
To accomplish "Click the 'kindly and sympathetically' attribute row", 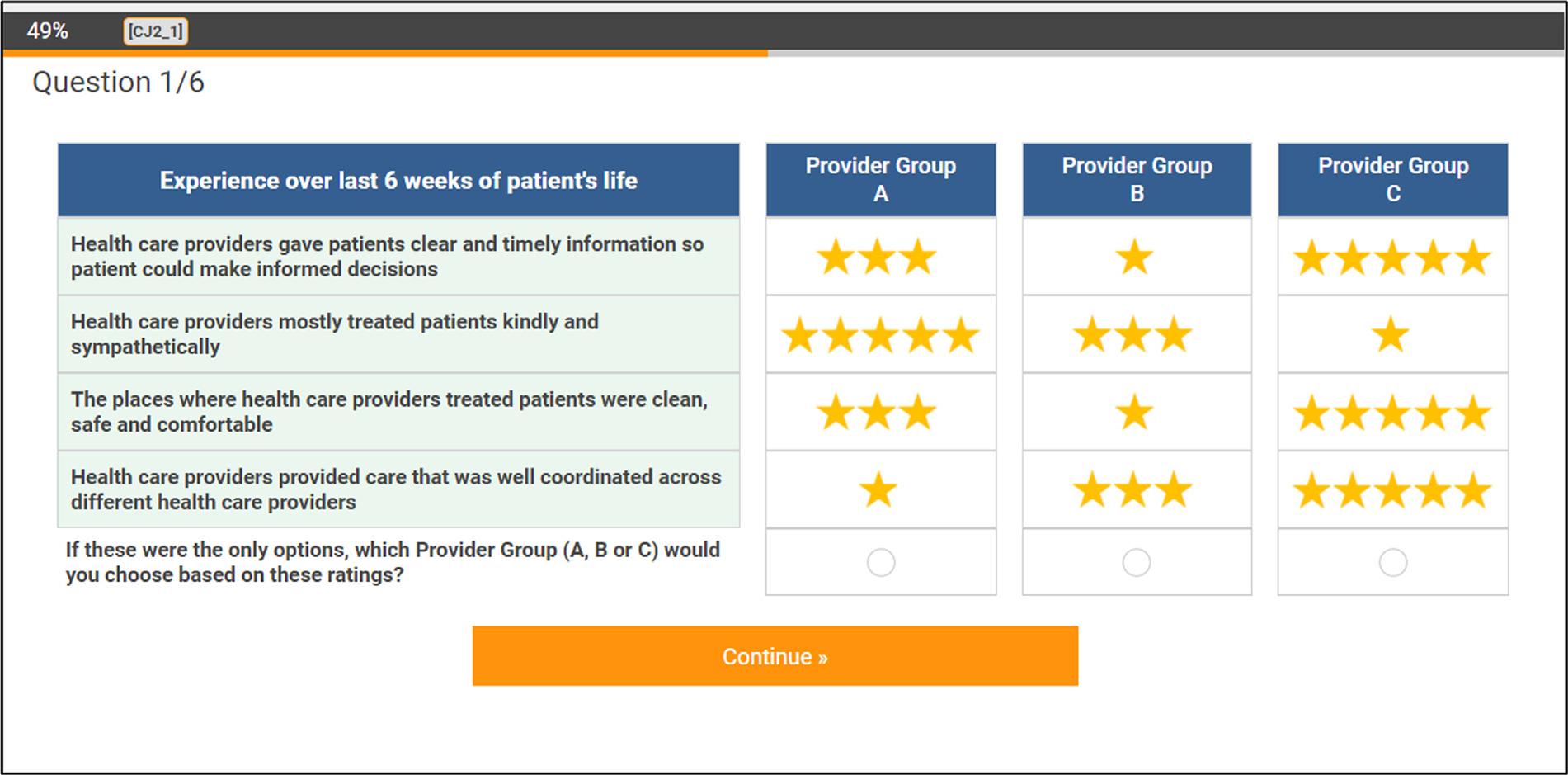I will pyautogui.click(x=398, y=334).
